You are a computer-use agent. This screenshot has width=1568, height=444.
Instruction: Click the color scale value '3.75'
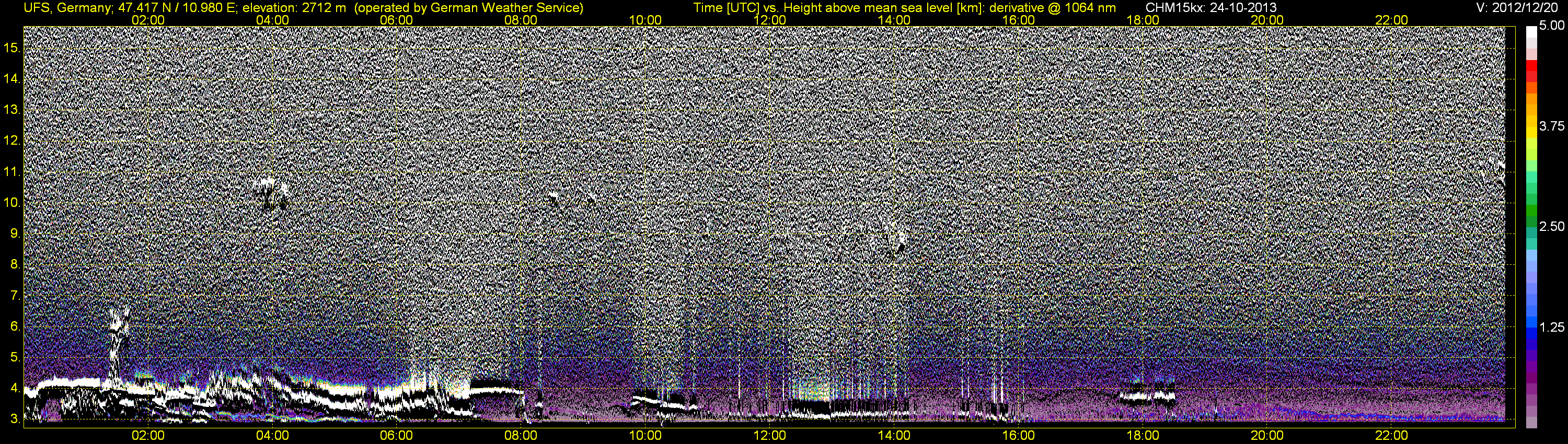point(1552,126)
